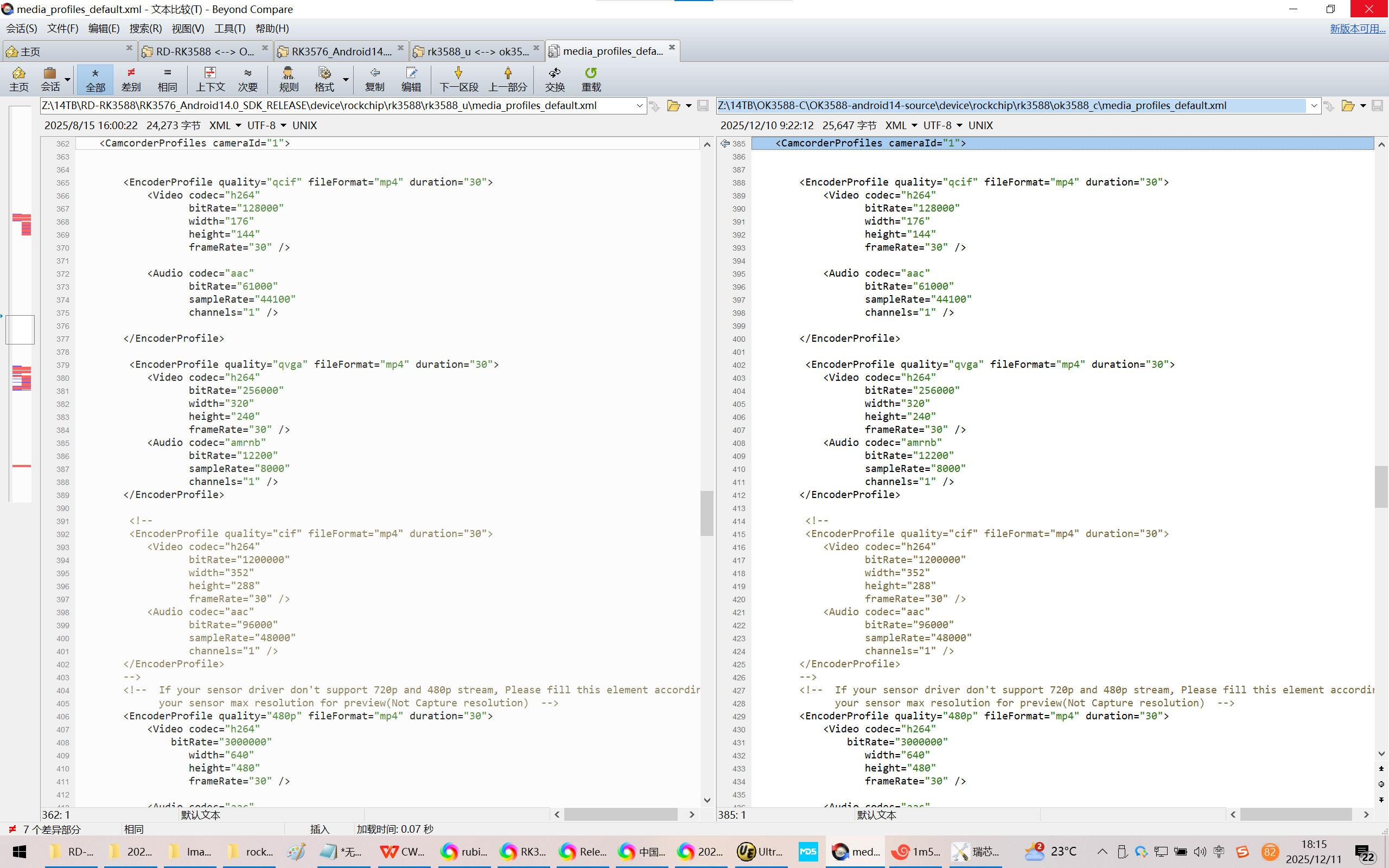Click the new version available link
The height and width of the screenshot is (868, 1389).
coord(1357,29)
